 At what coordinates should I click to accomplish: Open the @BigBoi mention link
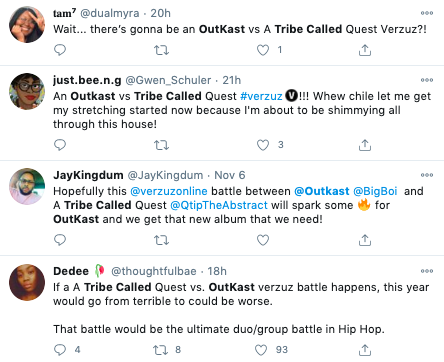pos(375,191)
